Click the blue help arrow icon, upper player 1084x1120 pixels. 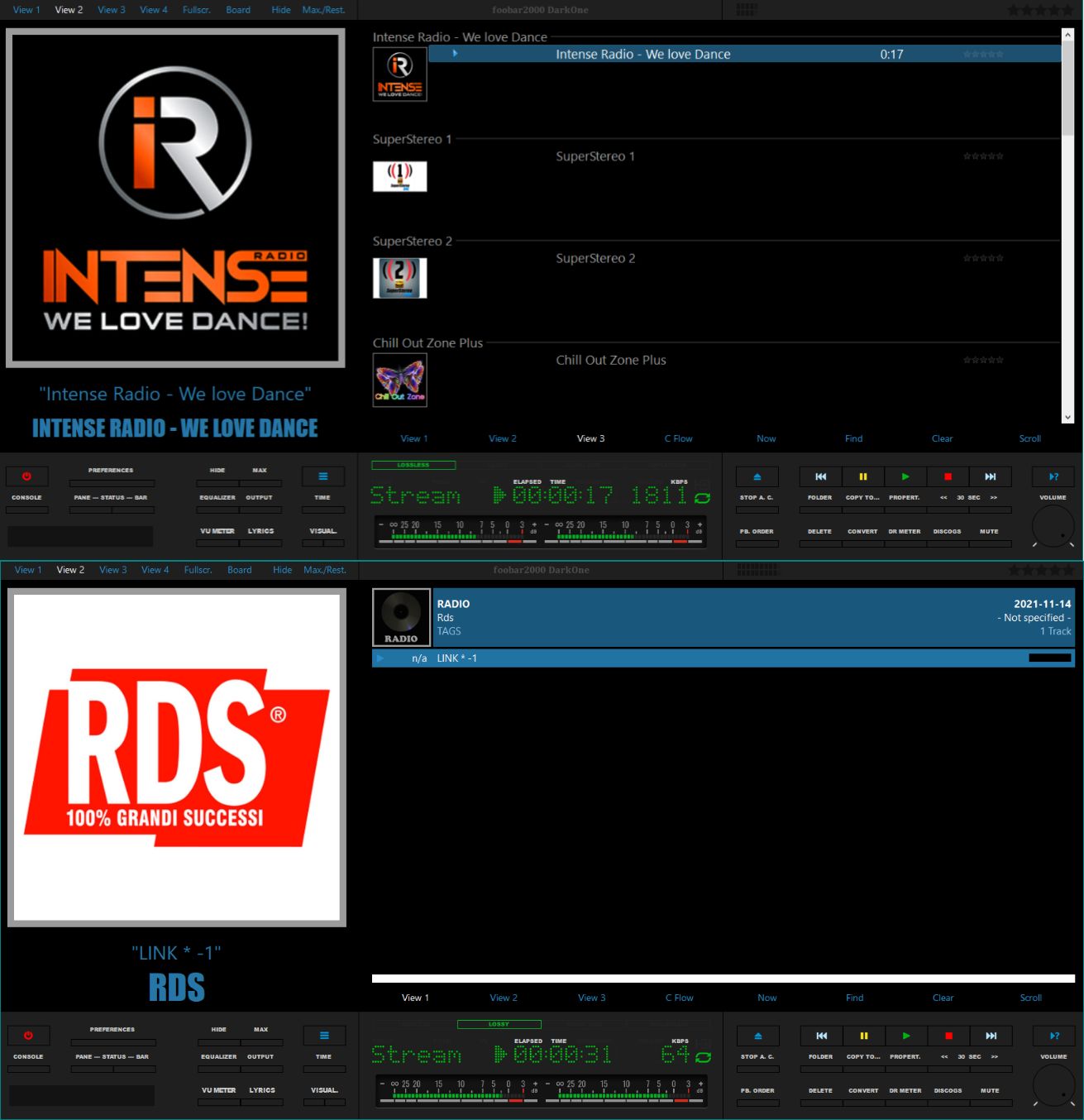[x=1053, y=476]
